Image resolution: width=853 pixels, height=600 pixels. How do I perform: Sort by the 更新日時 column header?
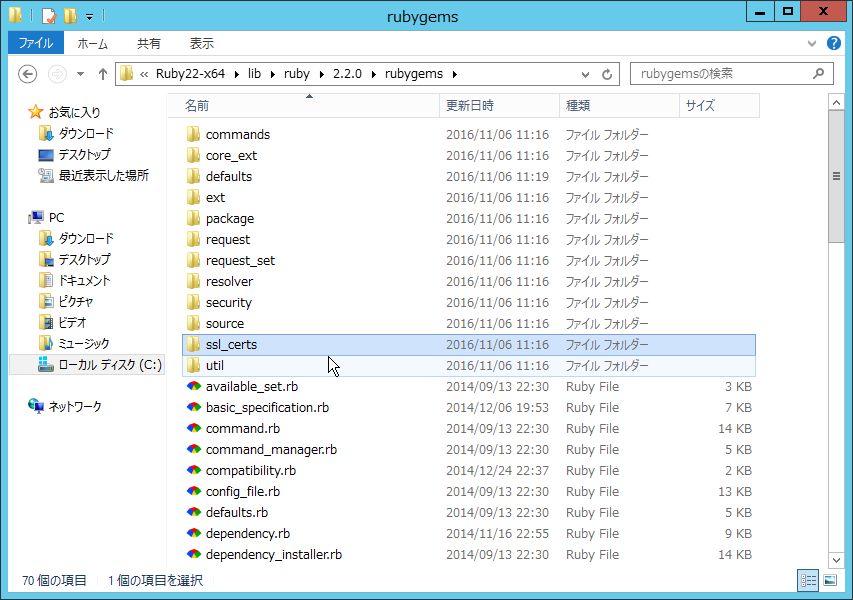coord(499,106)
